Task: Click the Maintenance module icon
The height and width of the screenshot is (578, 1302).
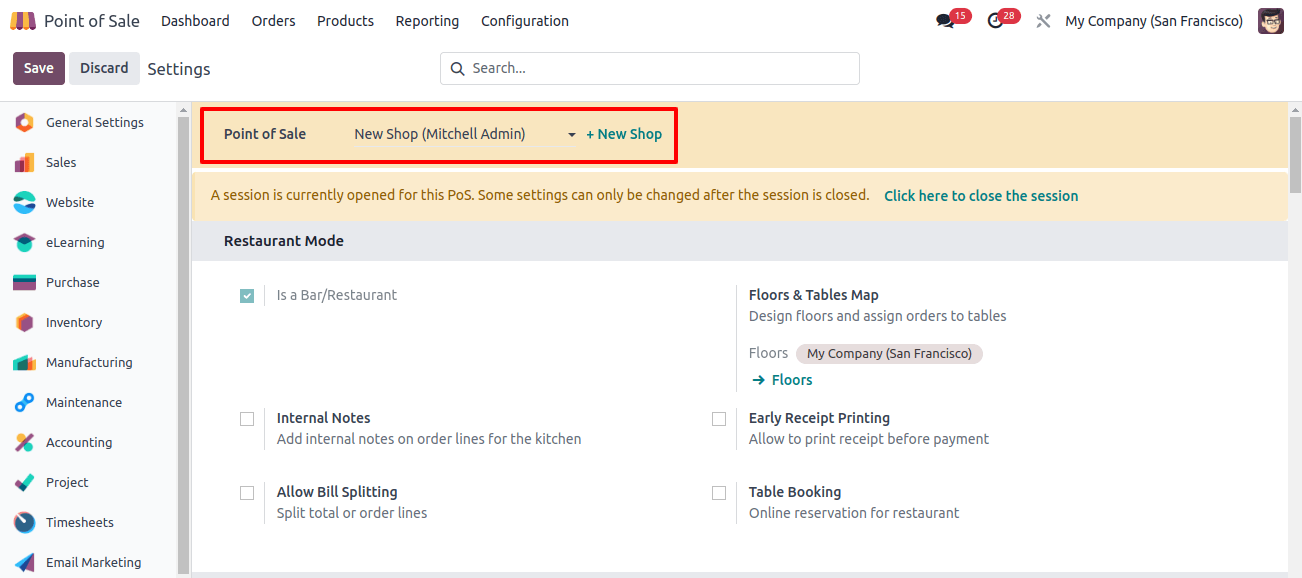Action: click(x=25, y=402)
